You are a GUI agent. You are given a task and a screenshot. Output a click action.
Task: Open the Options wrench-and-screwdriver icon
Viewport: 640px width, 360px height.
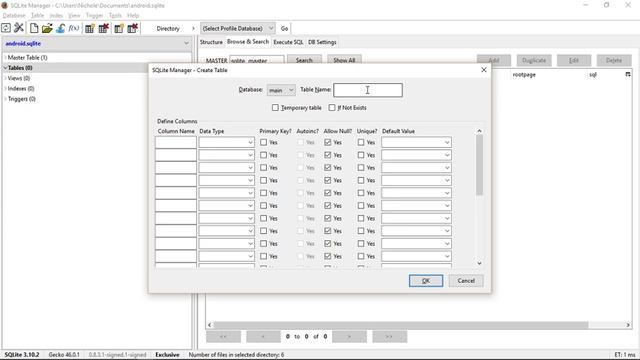(x=19, y=28)
